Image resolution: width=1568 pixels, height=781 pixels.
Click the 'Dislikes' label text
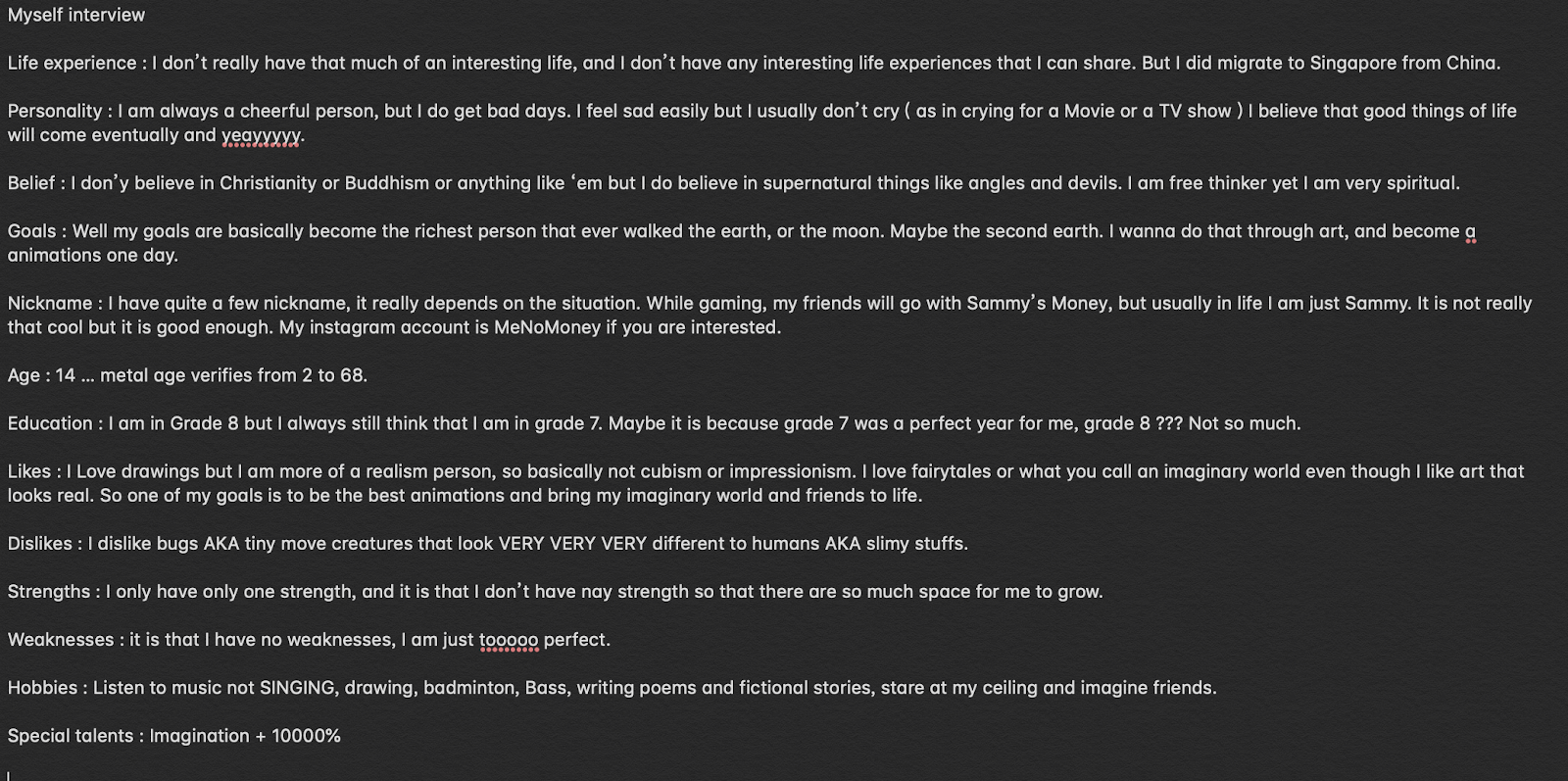(40, 544)
